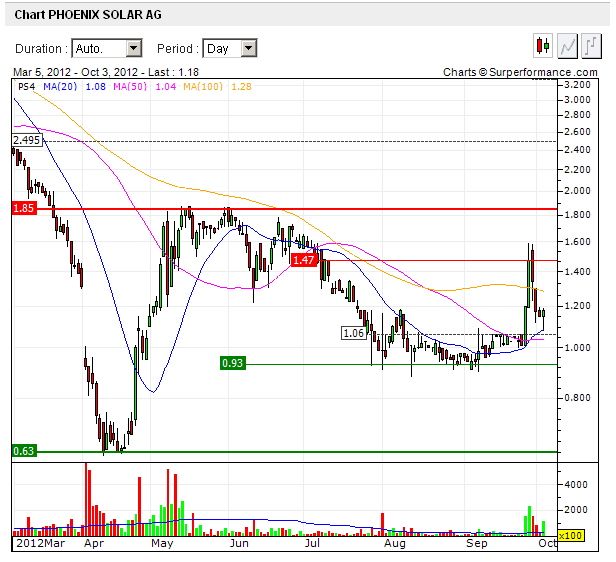The image size is (616, 562).
Task: Click the green 0.63 support level tag
Action: 24,451
